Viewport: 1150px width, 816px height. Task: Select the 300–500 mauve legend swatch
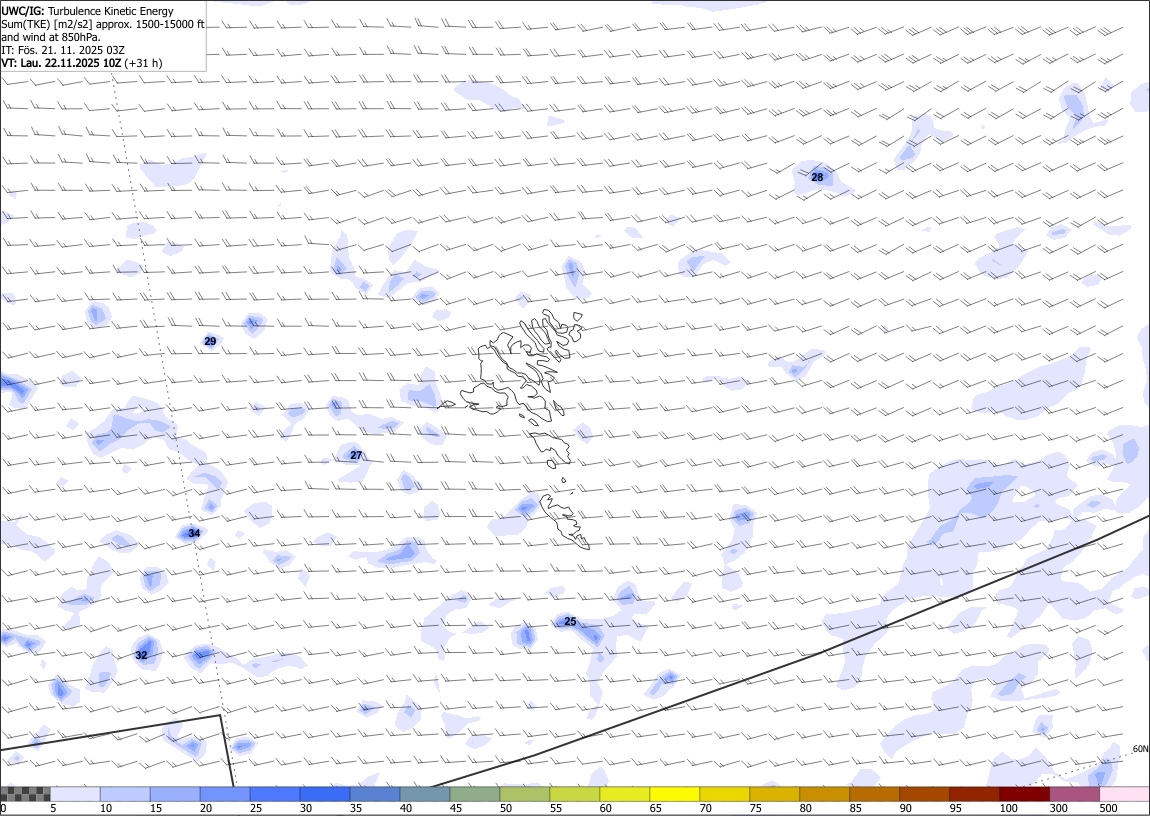[1074, 794]
